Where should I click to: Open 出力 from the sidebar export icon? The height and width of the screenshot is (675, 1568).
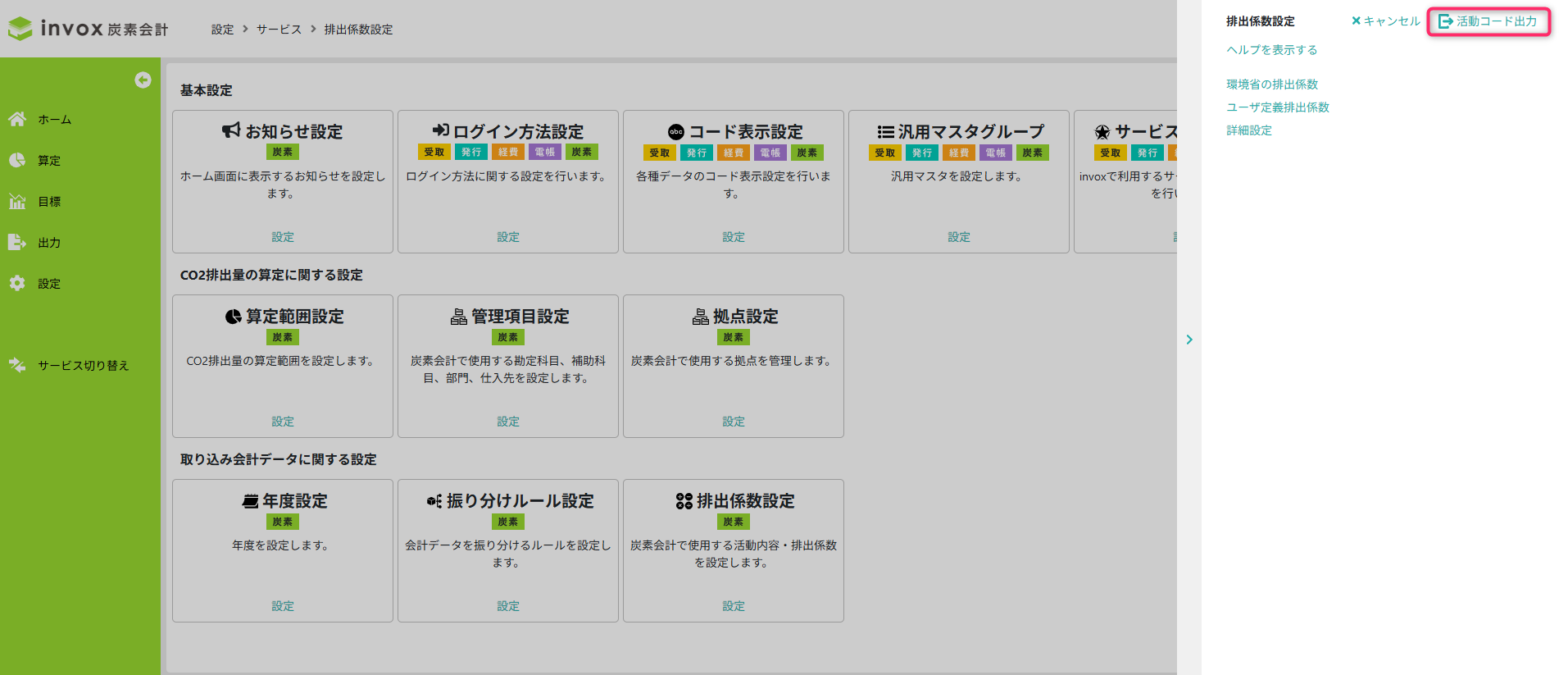[17, 242]
